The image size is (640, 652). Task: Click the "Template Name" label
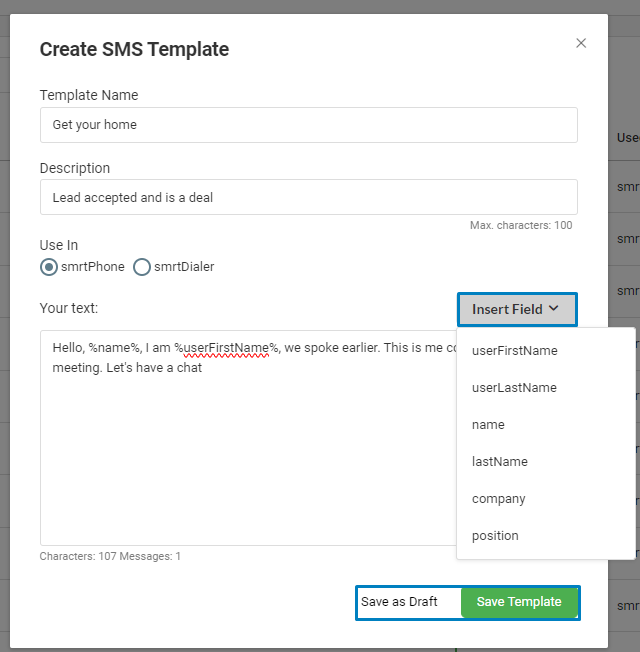[x=89, y=95]
